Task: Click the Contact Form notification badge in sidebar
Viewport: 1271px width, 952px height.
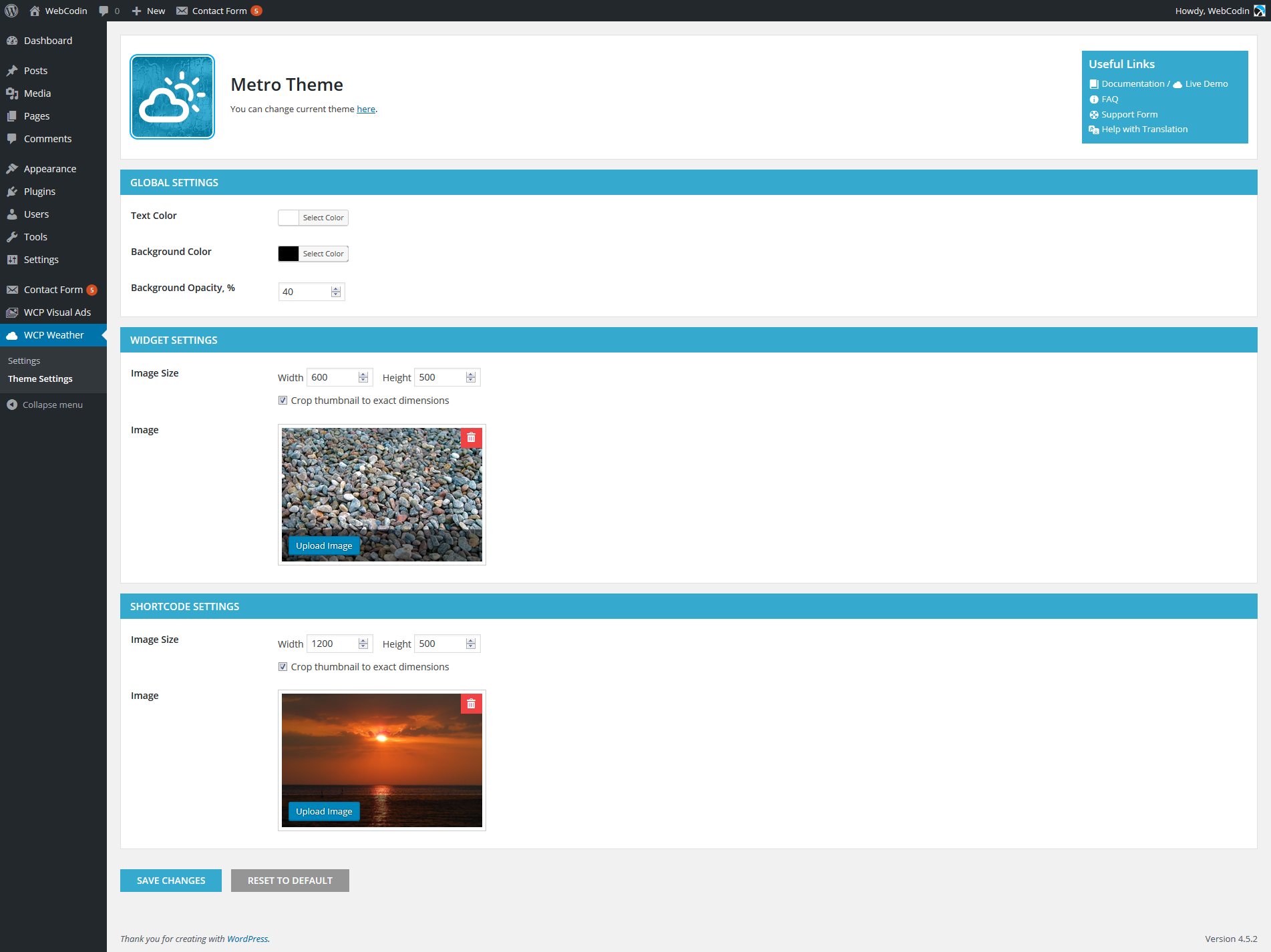Action: [92, 290]
